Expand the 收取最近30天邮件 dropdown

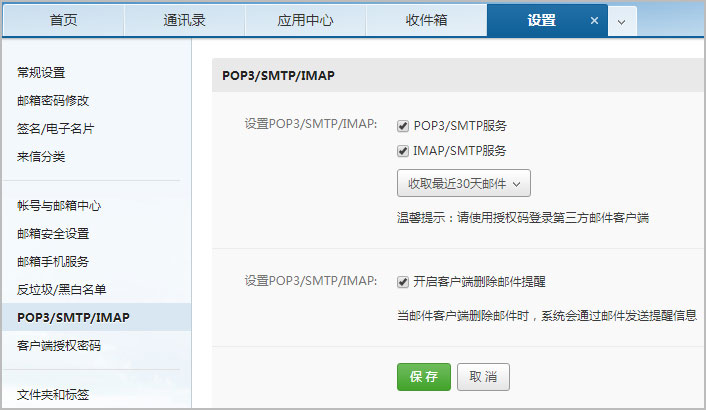(464, 183)
